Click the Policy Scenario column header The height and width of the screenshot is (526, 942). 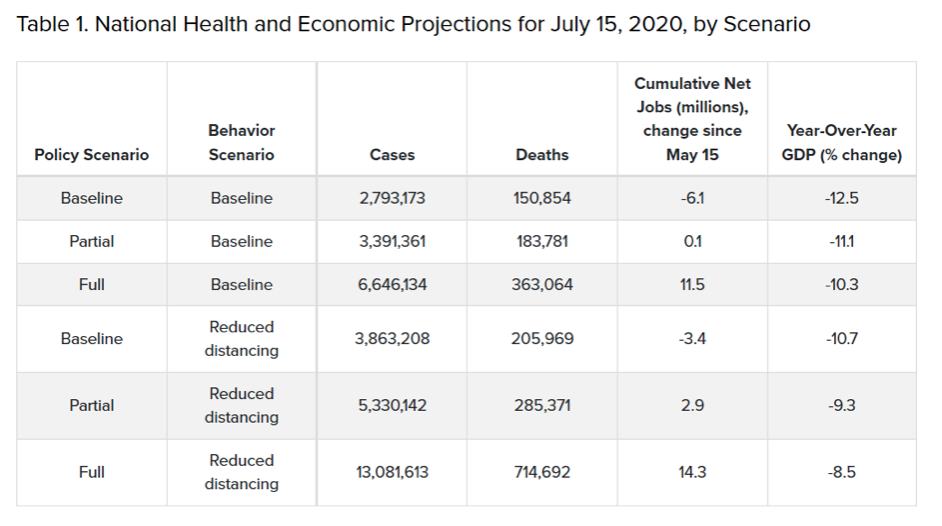pyautogui.click(x=91, y=155)
